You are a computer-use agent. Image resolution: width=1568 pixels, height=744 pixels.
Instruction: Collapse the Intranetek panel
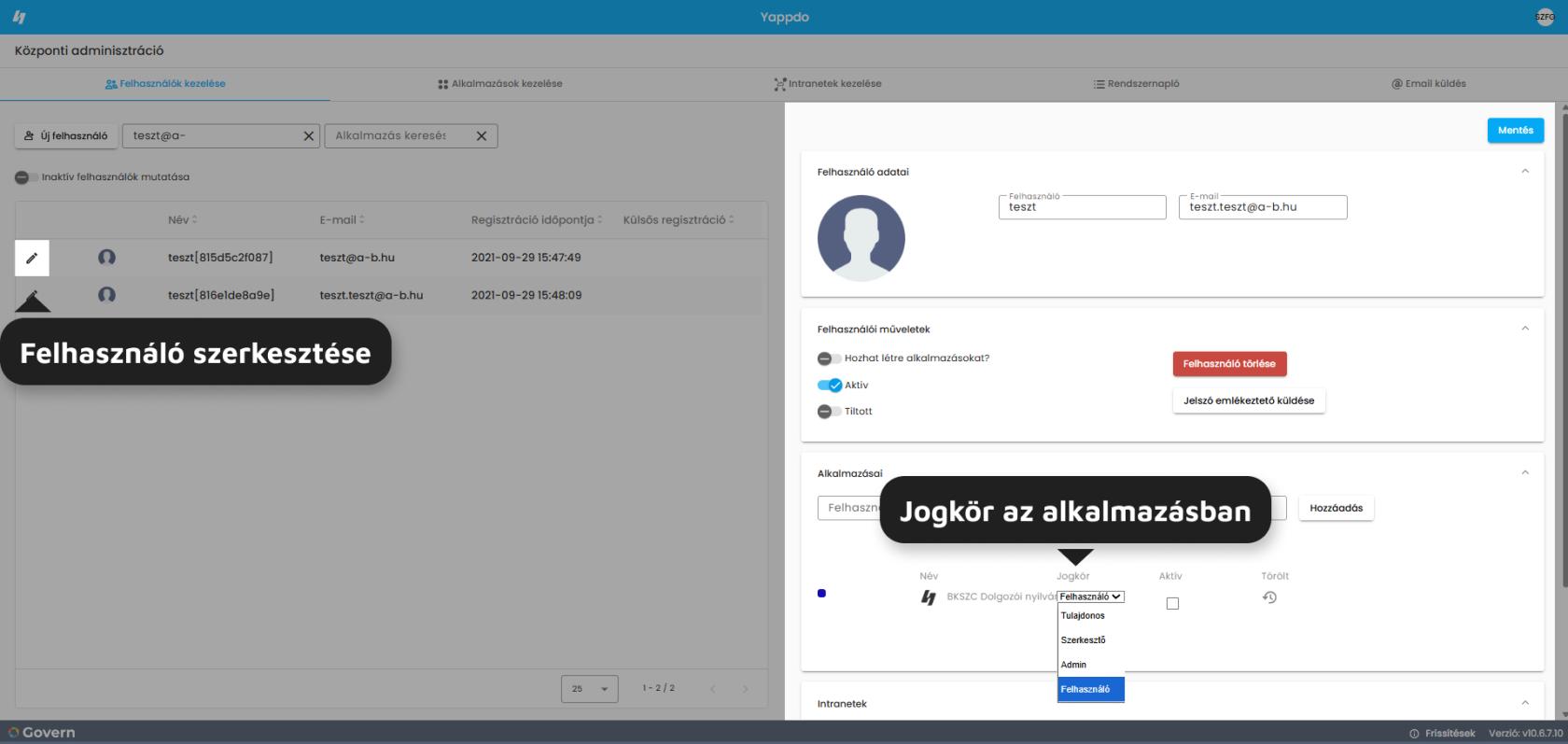point(1525,703)
